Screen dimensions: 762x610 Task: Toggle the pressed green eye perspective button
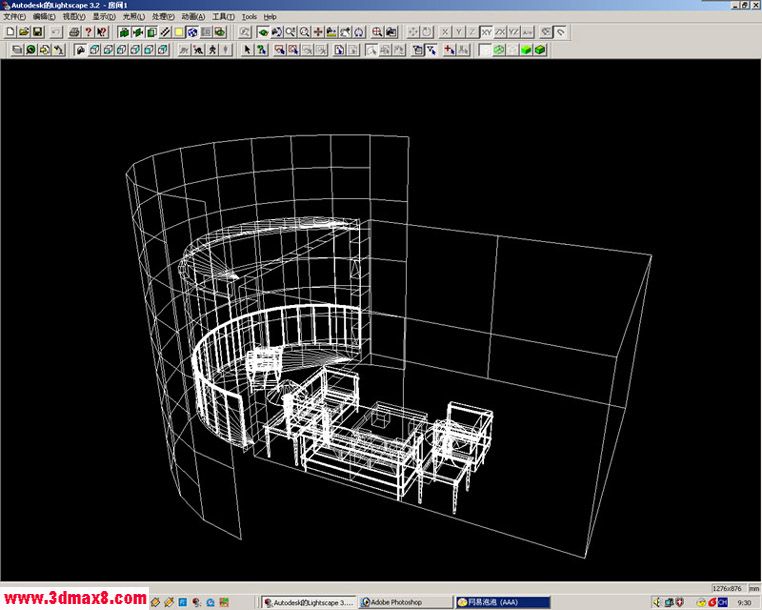tap(263, 32)
